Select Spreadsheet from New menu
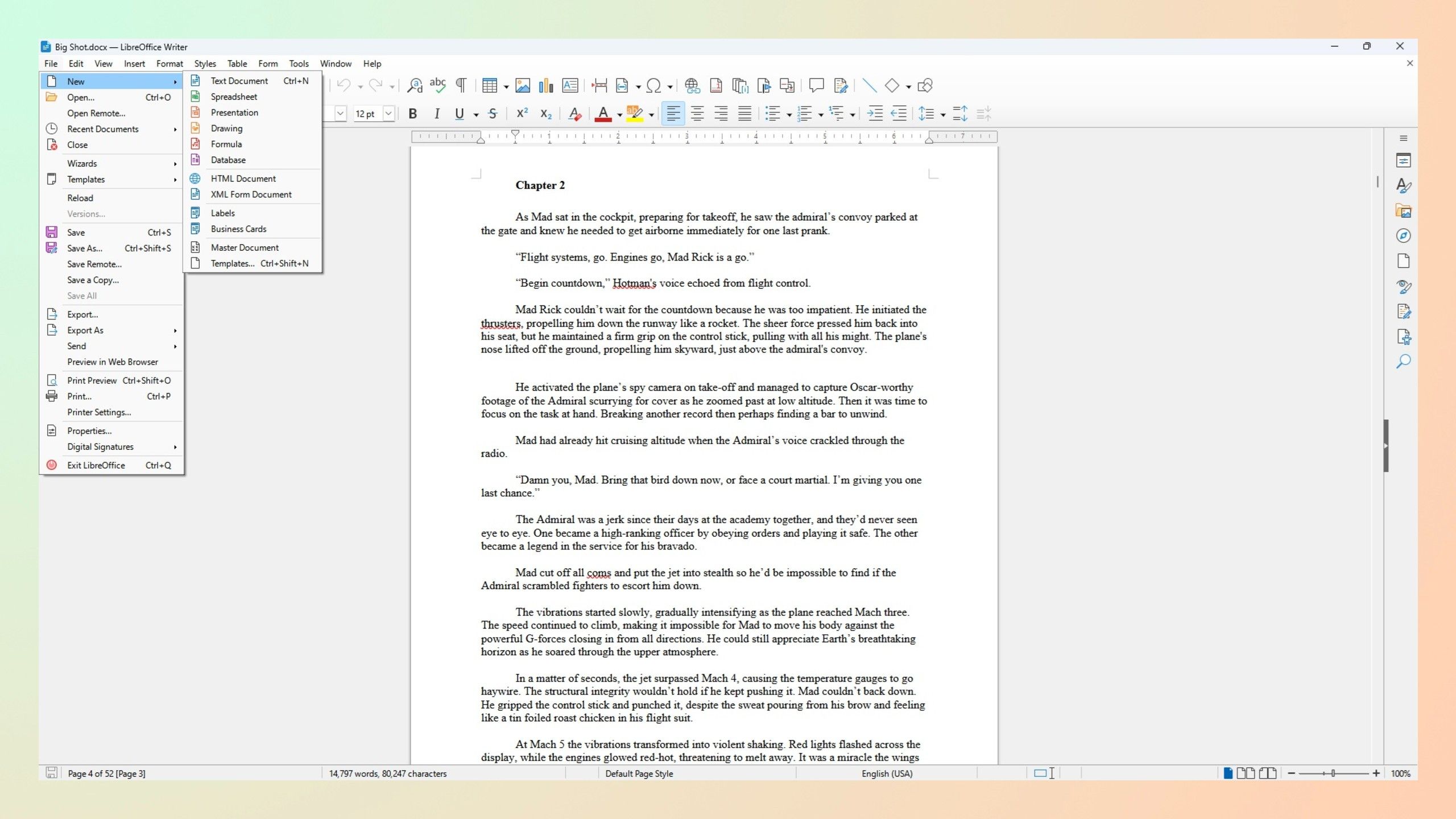Screen dimensions: 1456x819 [233, 97]
